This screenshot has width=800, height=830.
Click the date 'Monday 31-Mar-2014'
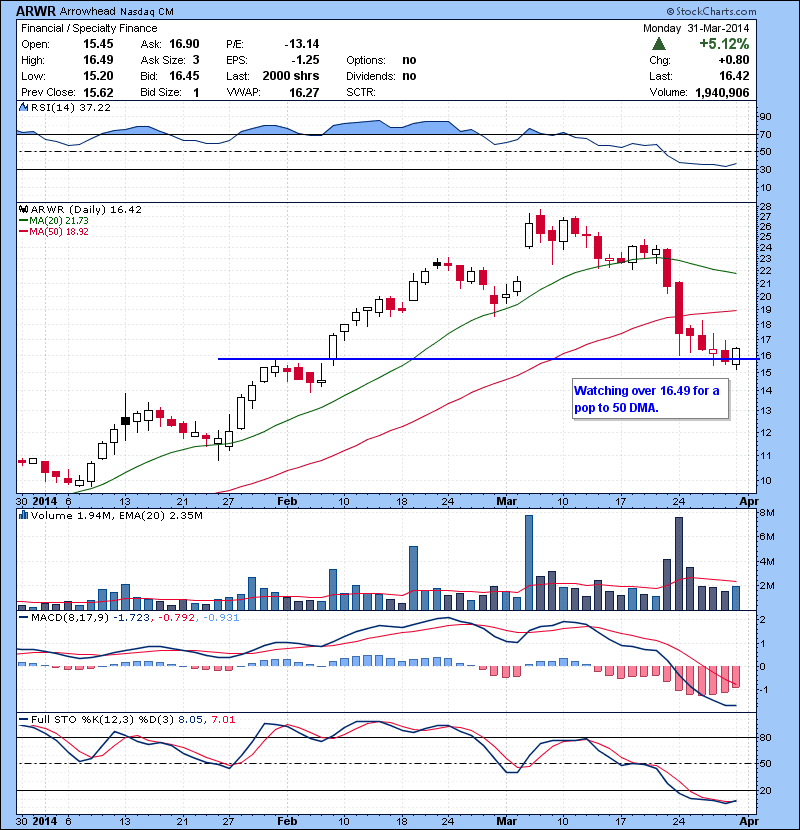pyautogui.click(x=696, y=28)
